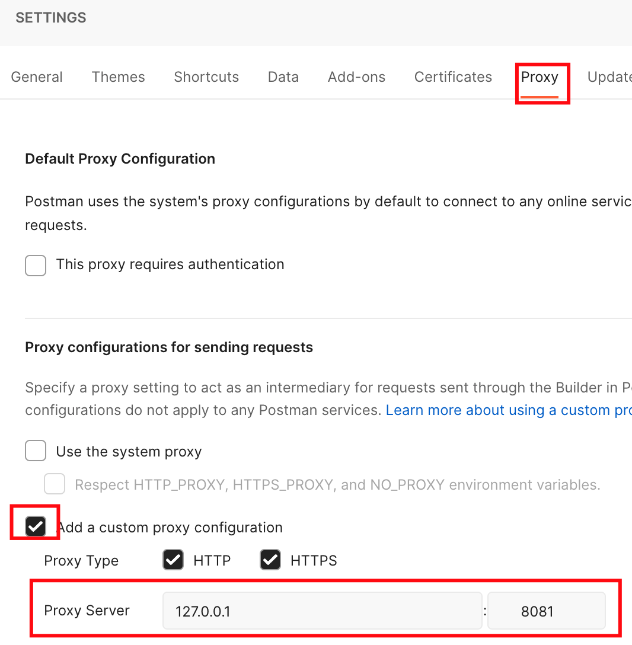Click the Proxy Server address field
The width and height of the screenshot is (632, 645).
pyautogui.click(x=322, y=611)
